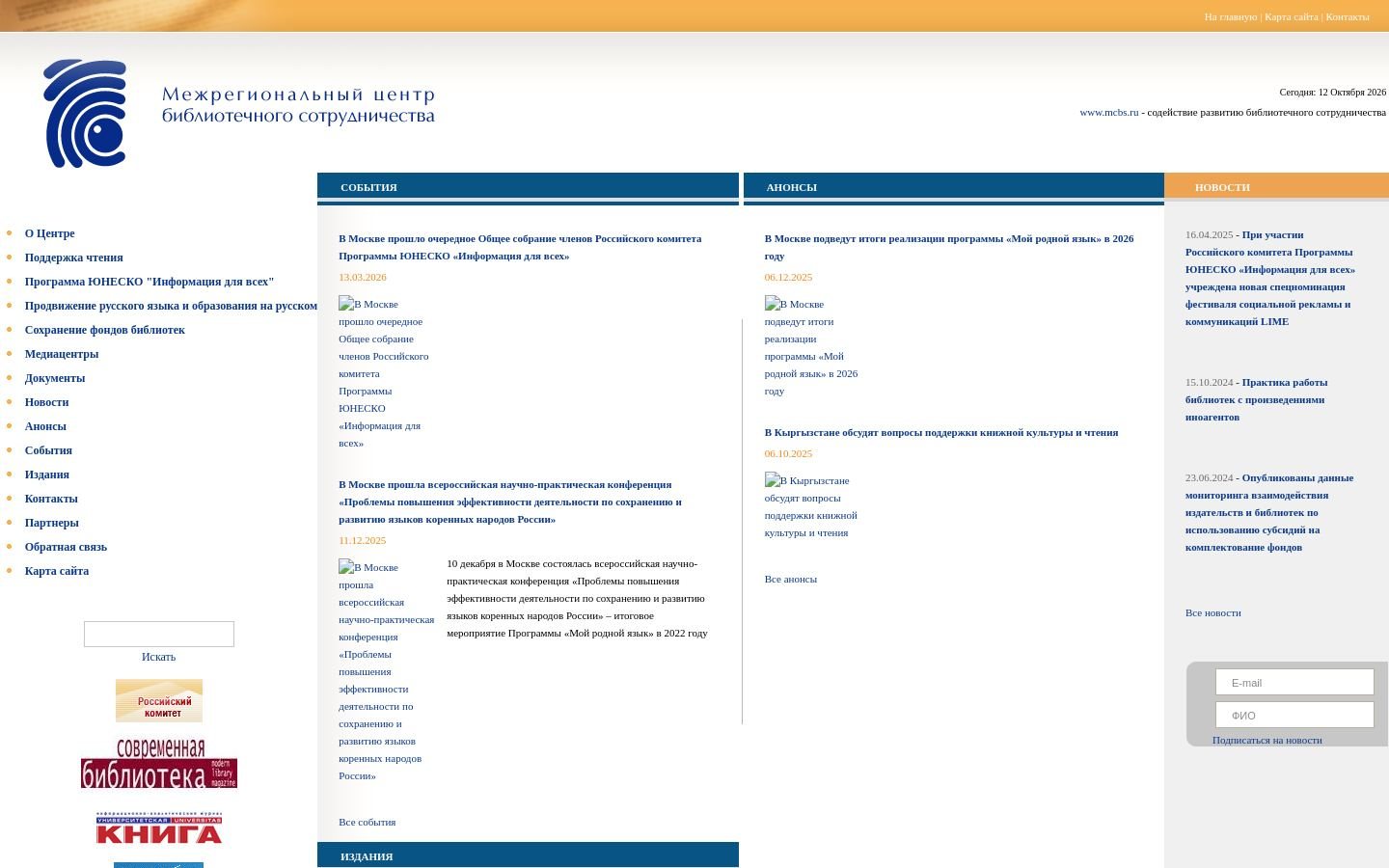Image resolution: width=1389 pixels, height=868 pixels.
Task: Open Контакты in the left menu
Action: point(51,499)
